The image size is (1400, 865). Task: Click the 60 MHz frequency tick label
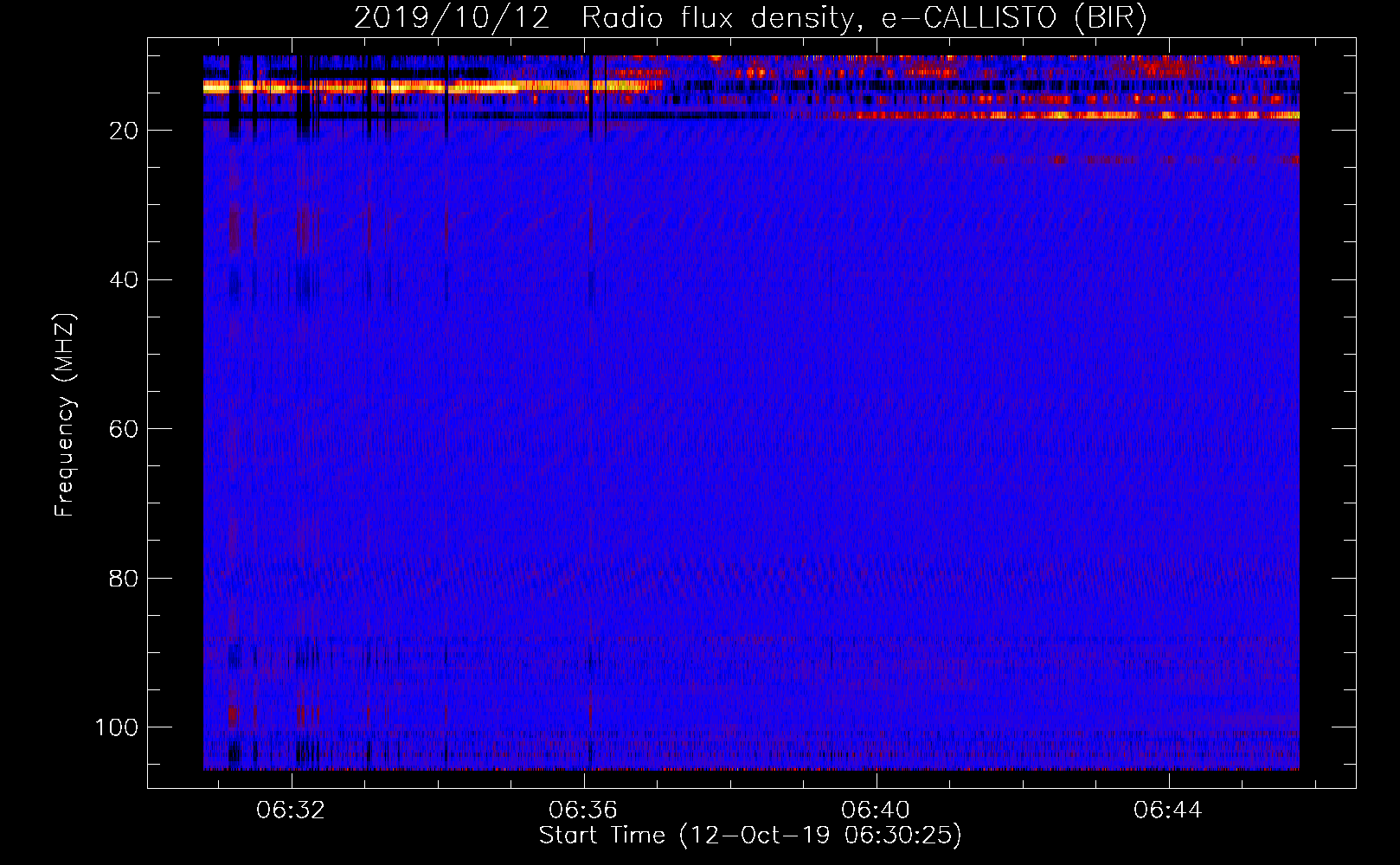point(125,429)
